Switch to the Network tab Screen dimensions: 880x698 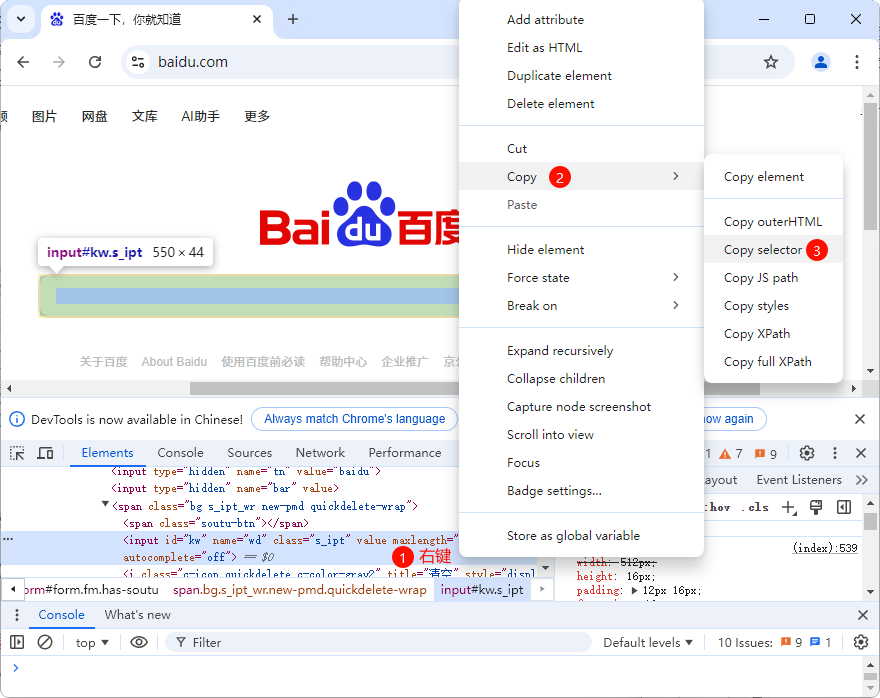click(320, 453)
